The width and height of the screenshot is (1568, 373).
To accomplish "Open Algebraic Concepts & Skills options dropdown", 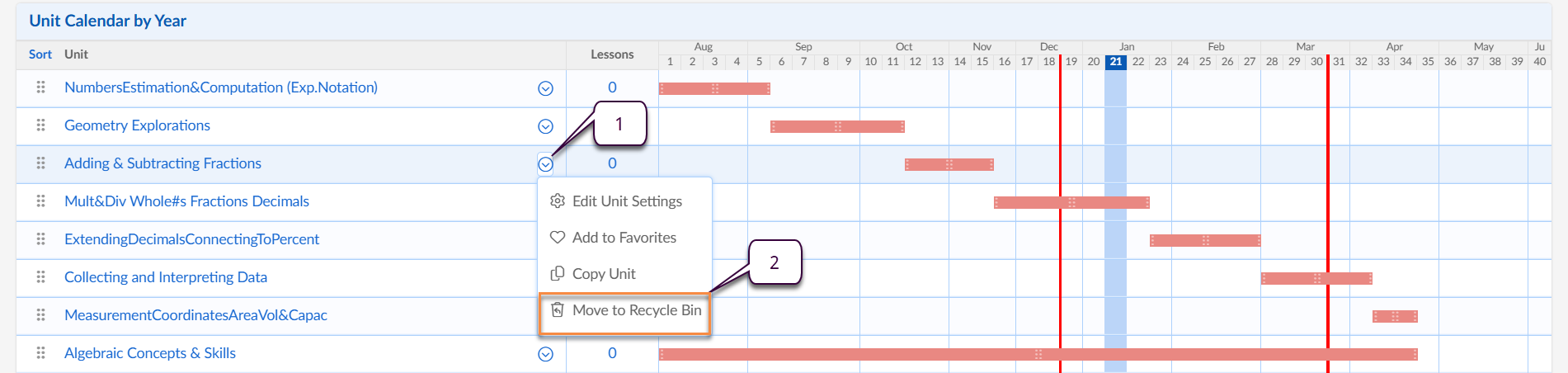I will pyautogui.click(x=545, y=354).
